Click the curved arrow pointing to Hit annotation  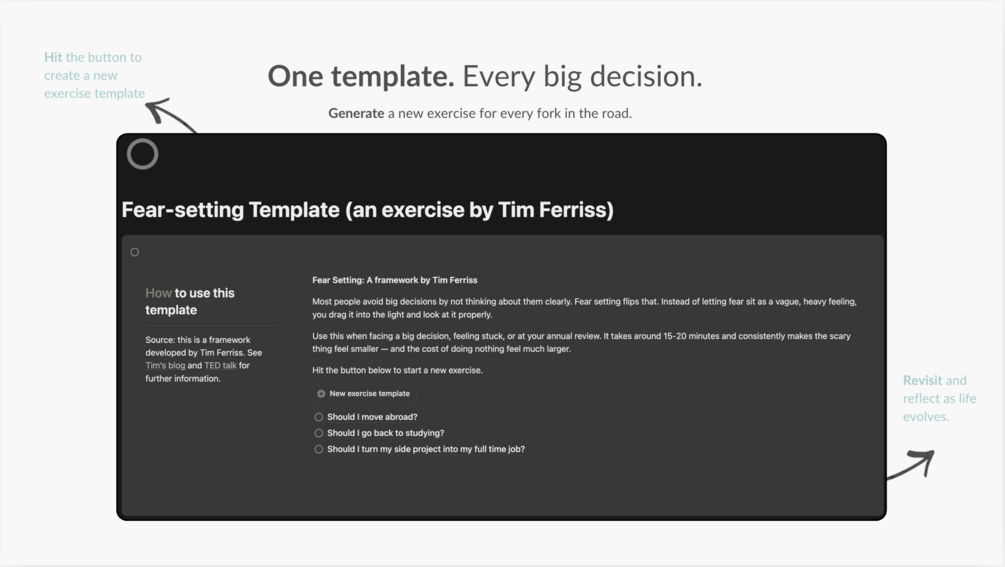170,115
